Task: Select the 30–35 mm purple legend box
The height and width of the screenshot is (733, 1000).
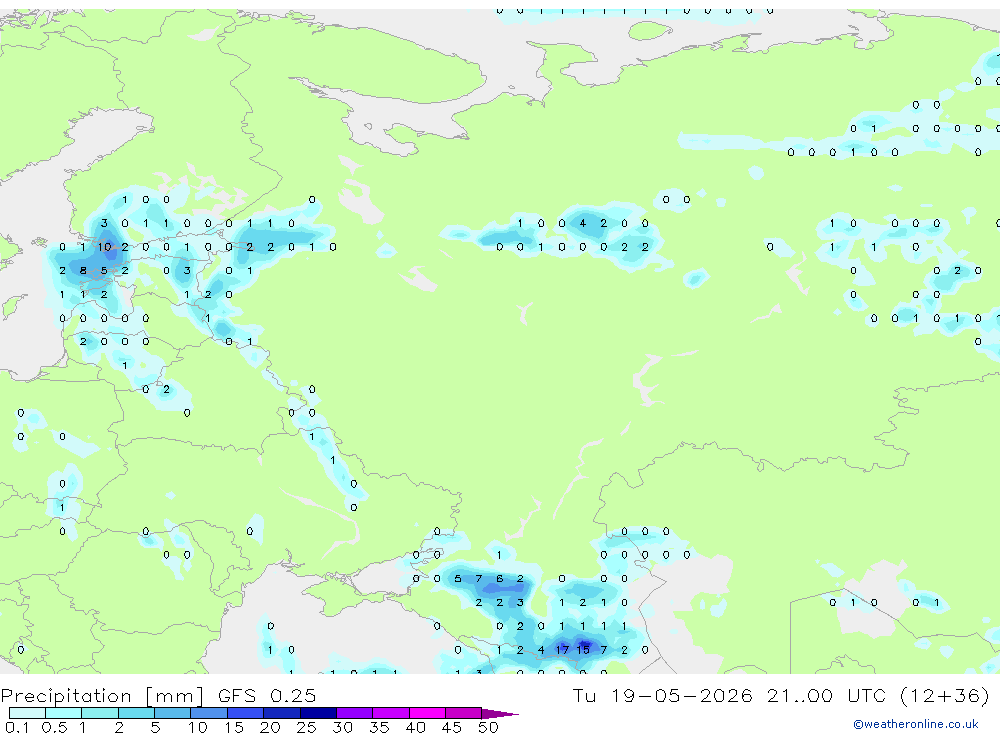Action: 355,713
